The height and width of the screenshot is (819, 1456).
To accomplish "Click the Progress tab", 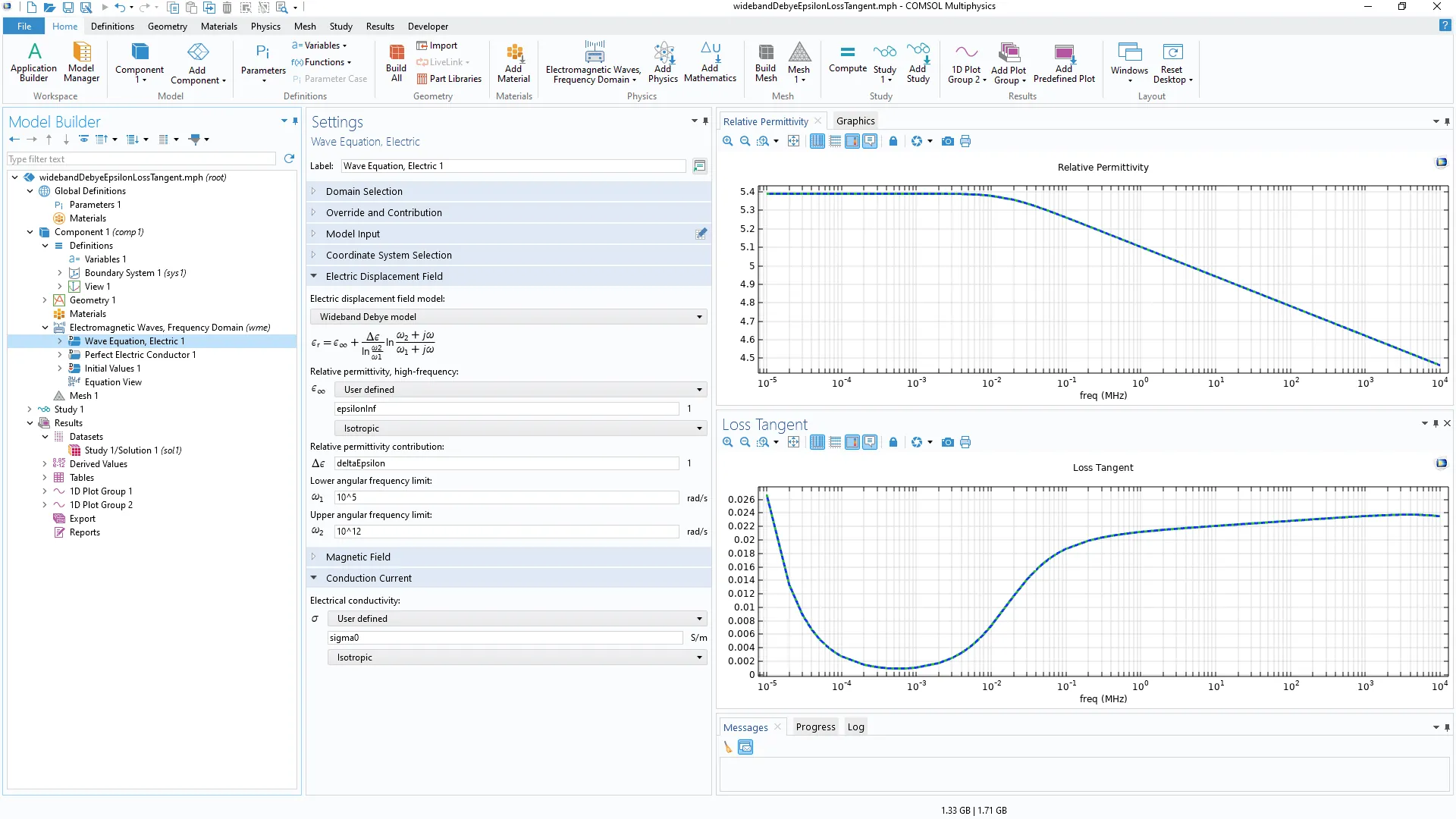I will (815, 726).
